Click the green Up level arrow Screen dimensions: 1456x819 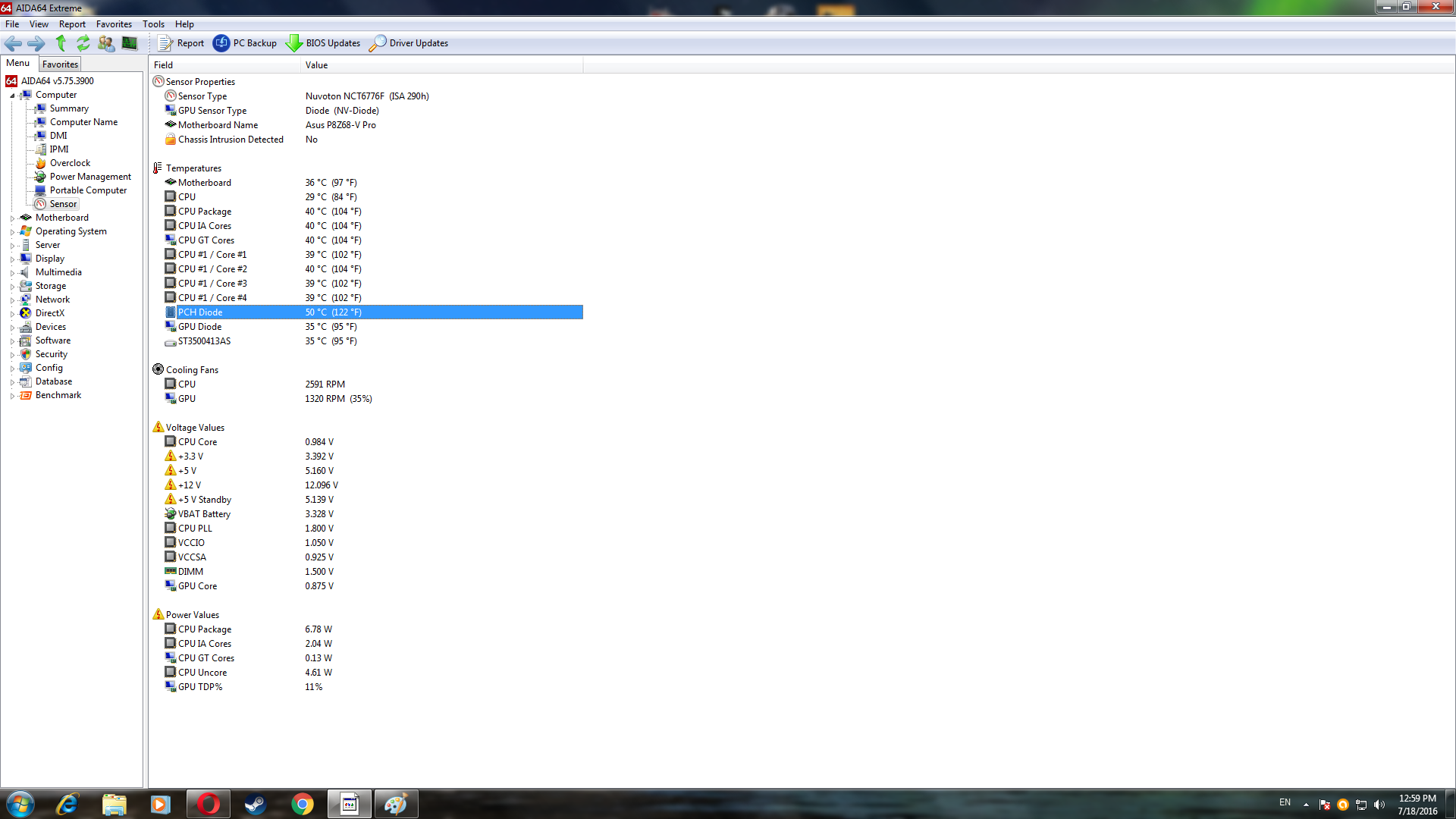pyautogui.click(x=61, y=43)
